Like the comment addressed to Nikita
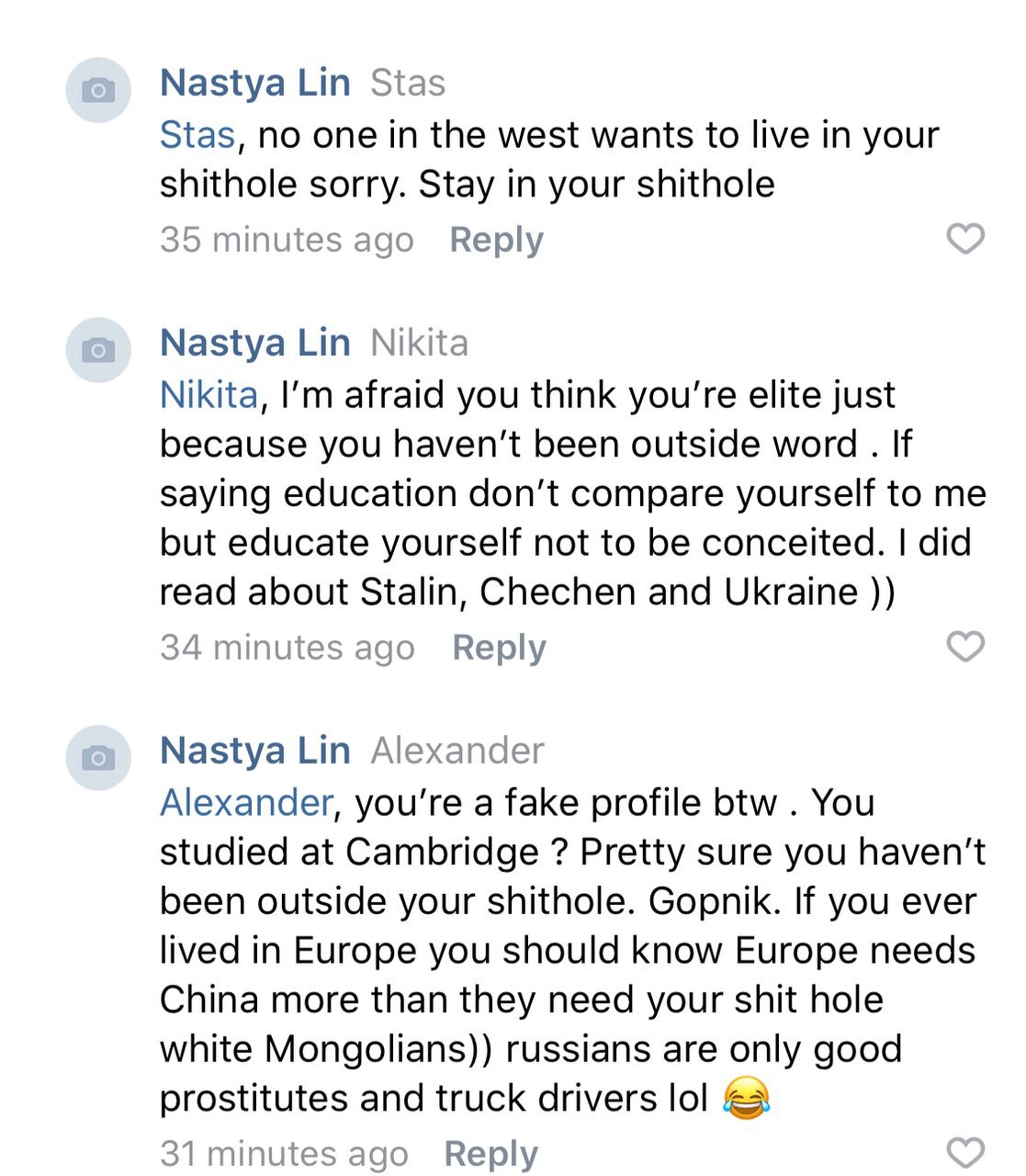Screen dimensions: 1026x1176 [965, 647]
